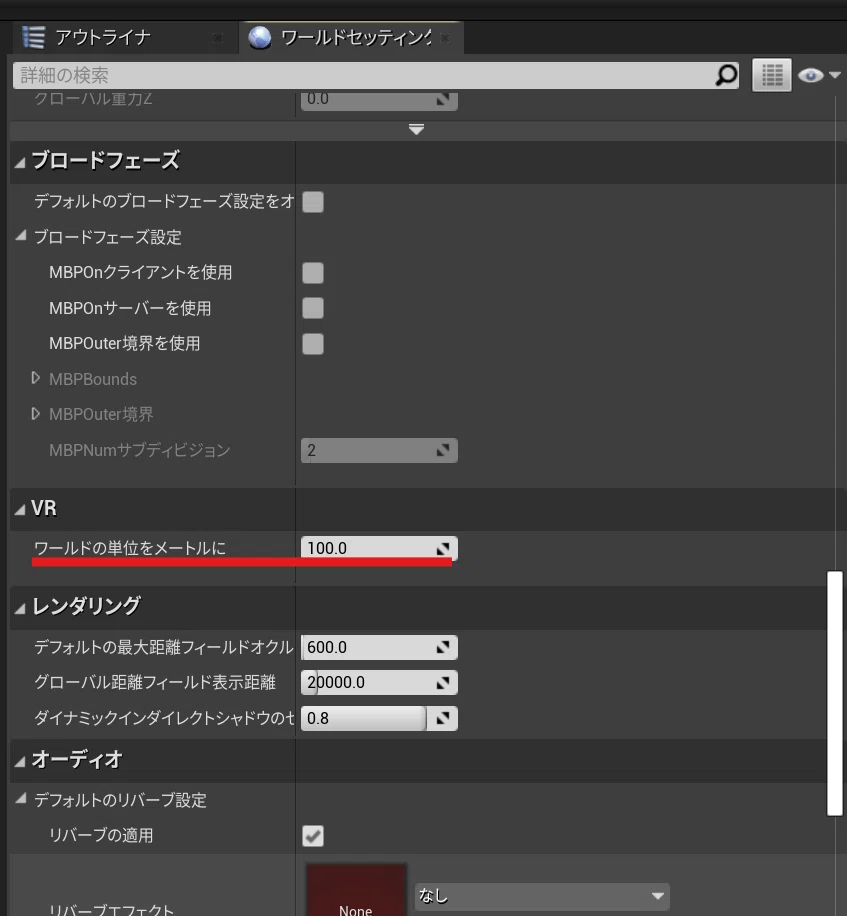Click the ワールドセッティング globe icon
Screen dimensions: 847x916
pyautogui.click(x=260, y=37)
